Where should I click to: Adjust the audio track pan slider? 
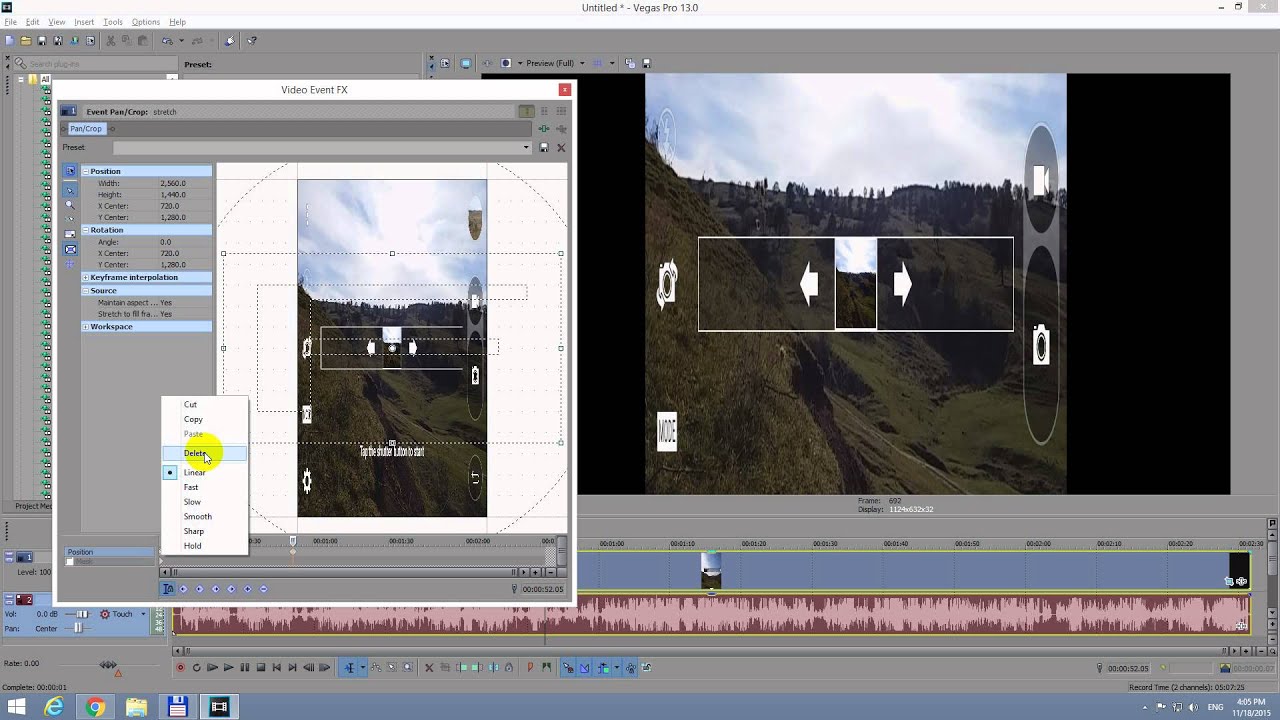78,628
